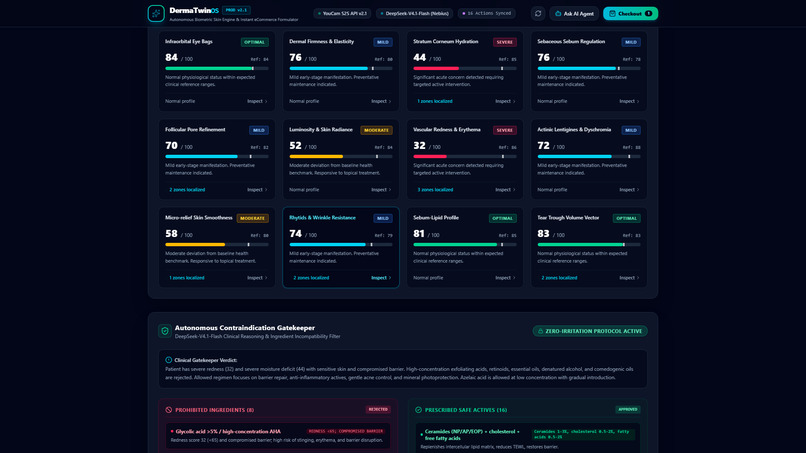Click the DermaTwin OS logo icon
This screenshot has height=453, width=806.
(x=156, y=13)
